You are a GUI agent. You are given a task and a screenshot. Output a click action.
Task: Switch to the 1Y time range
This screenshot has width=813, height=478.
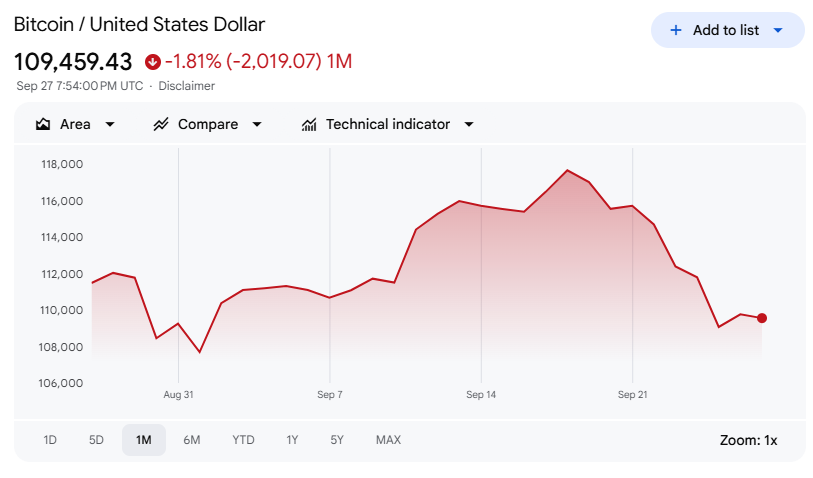(292, 440)
